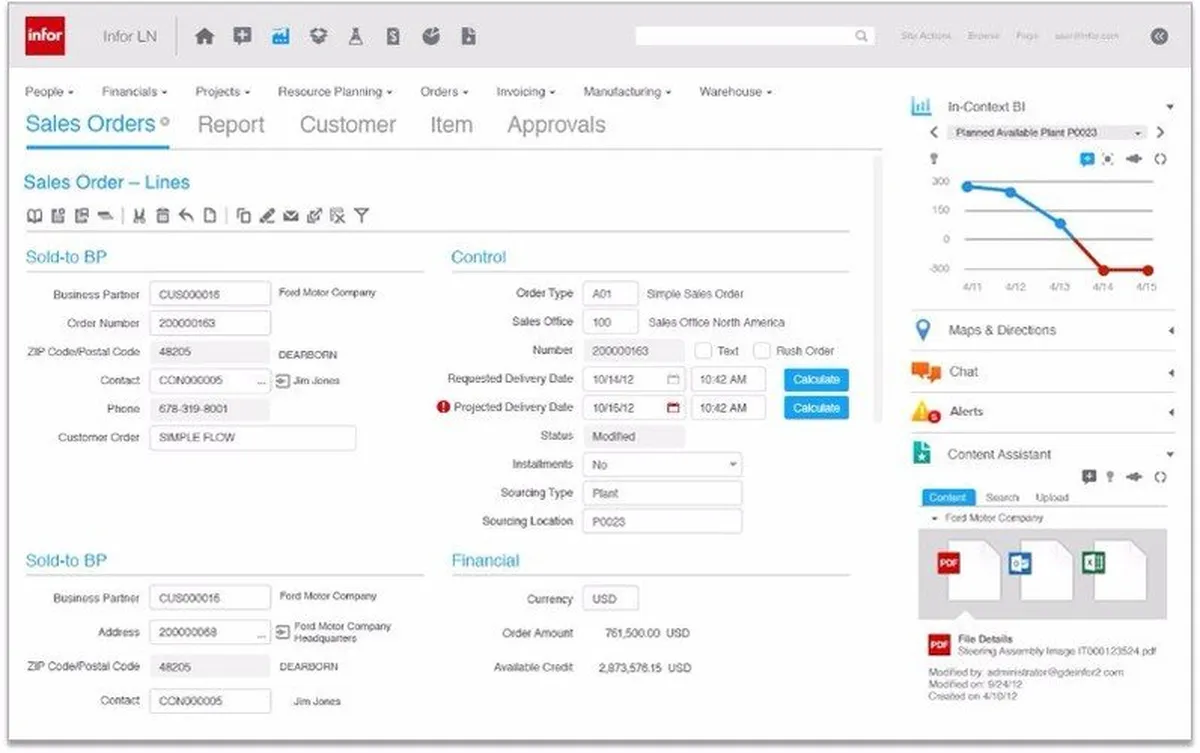Click the Sourcing Location field
This screenshot has height=753, width=1200.
coord(663,522)
